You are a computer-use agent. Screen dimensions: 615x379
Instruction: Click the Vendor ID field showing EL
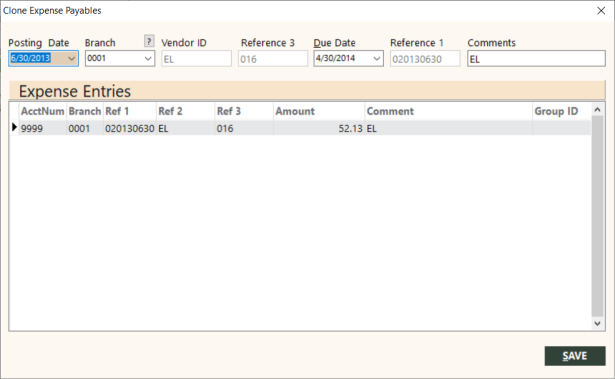point(196,59)
